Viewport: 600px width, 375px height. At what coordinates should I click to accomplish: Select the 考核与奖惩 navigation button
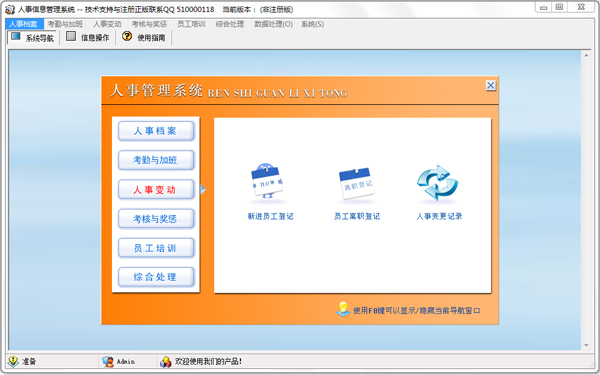click(x=156, y=218)
